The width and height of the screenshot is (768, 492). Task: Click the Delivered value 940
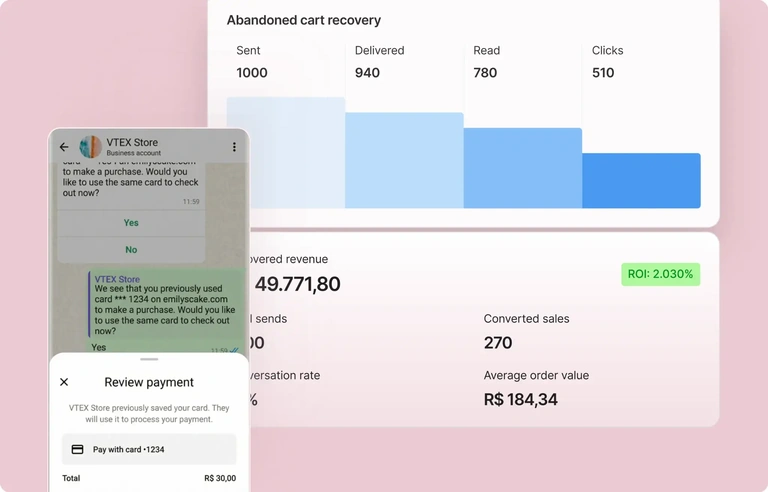[x=367, y=73]
